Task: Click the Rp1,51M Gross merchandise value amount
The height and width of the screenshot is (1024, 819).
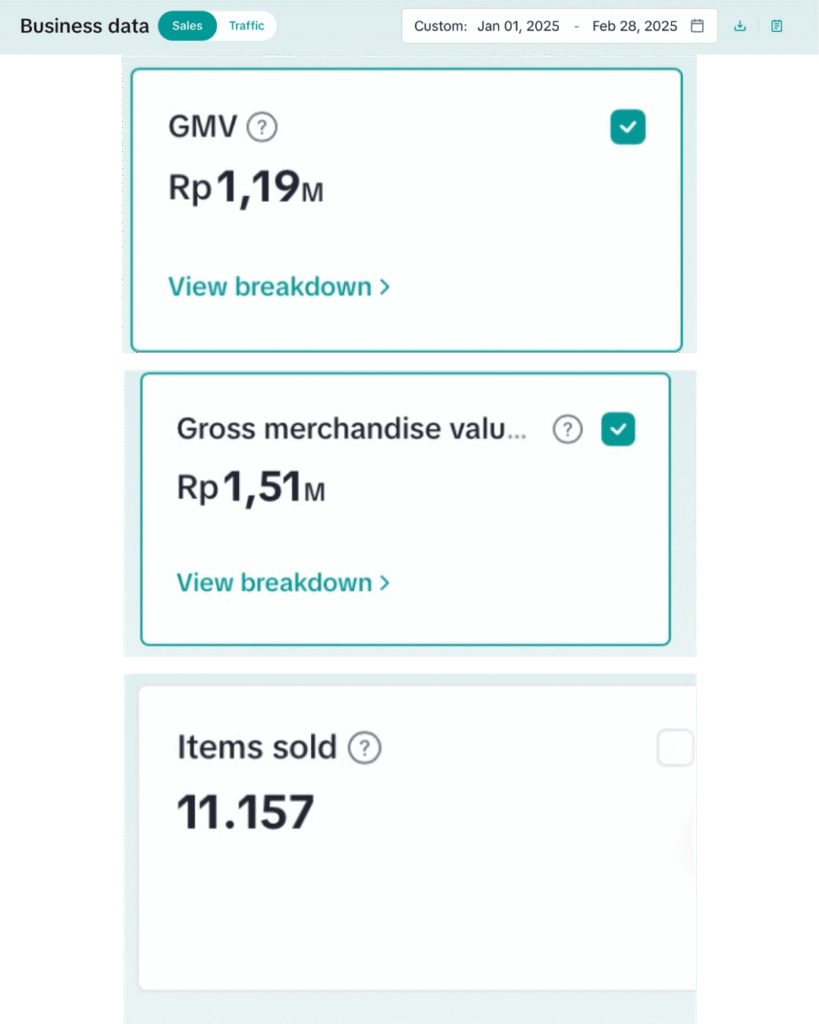Action: coord(251,487)
